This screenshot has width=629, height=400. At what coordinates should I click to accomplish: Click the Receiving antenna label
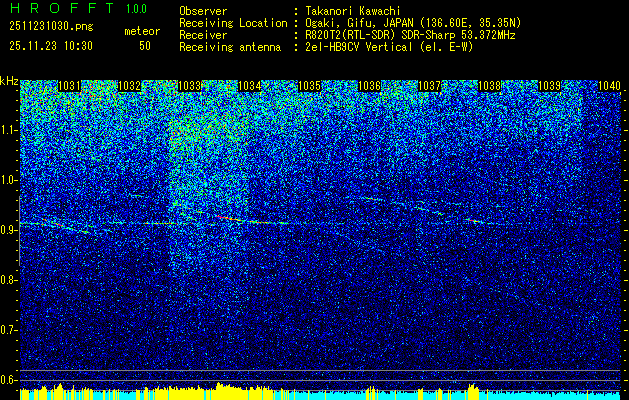click(230, 47)
